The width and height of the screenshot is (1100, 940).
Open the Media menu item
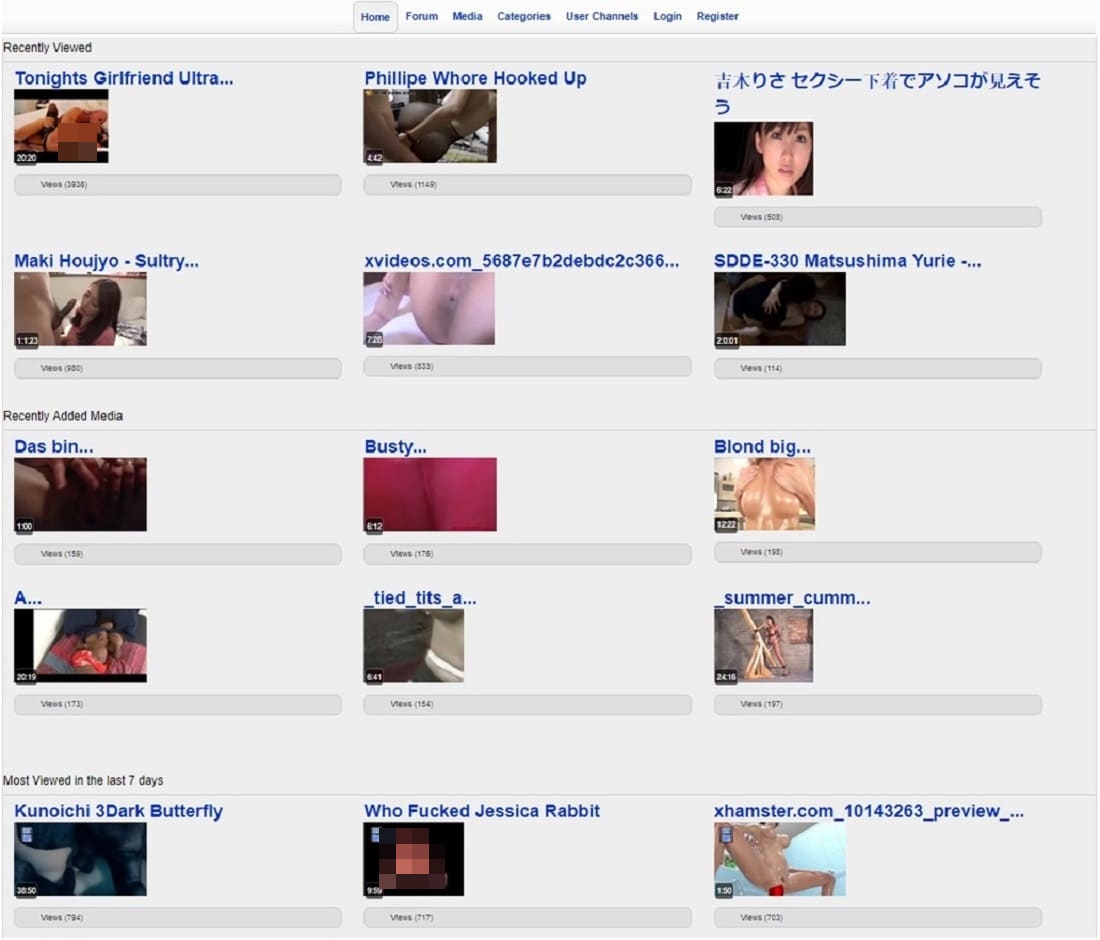pyautogui.click(x=467, y=17)
